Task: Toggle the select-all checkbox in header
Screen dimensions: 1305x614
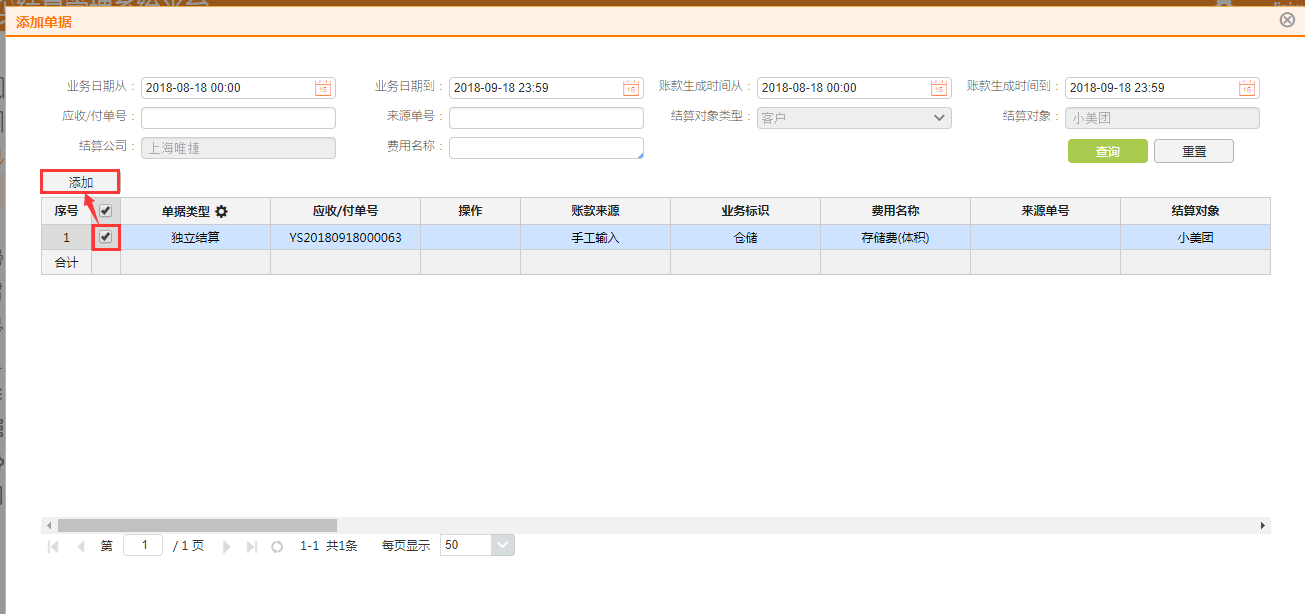Action: coord(106,211)
